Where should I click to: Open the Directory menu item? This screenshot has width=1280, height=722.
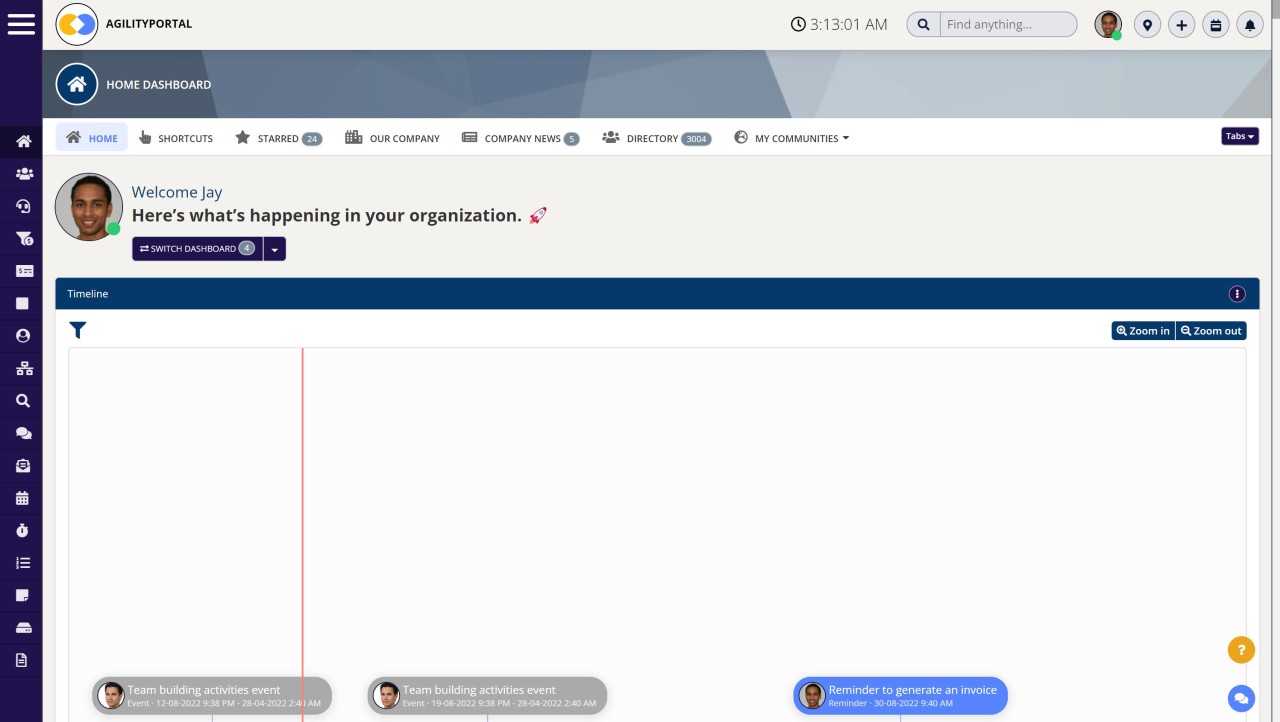click(x=655, y=138)
